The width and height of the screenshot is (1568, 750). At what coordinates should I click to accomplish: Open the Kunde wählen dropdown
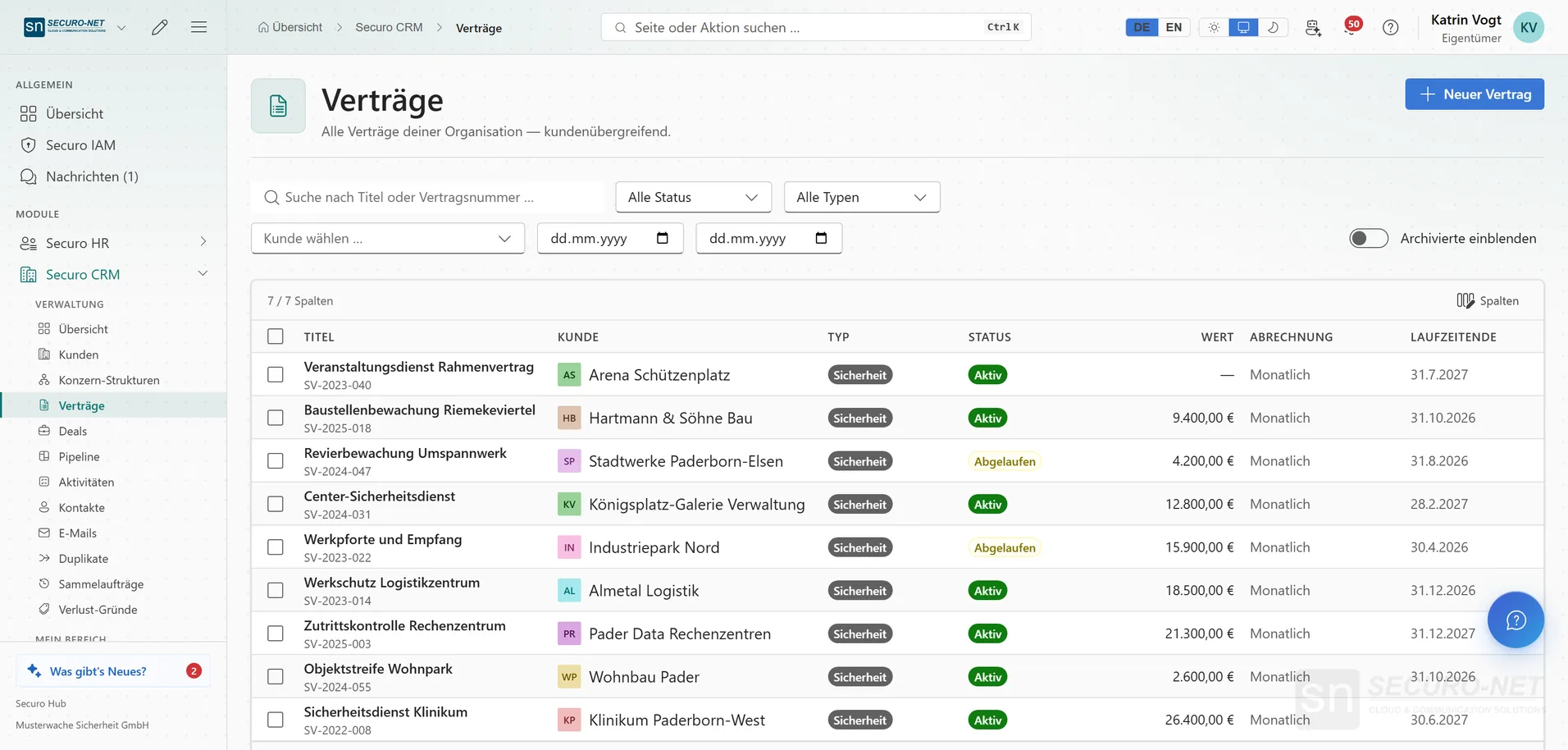tap(387, 238)
